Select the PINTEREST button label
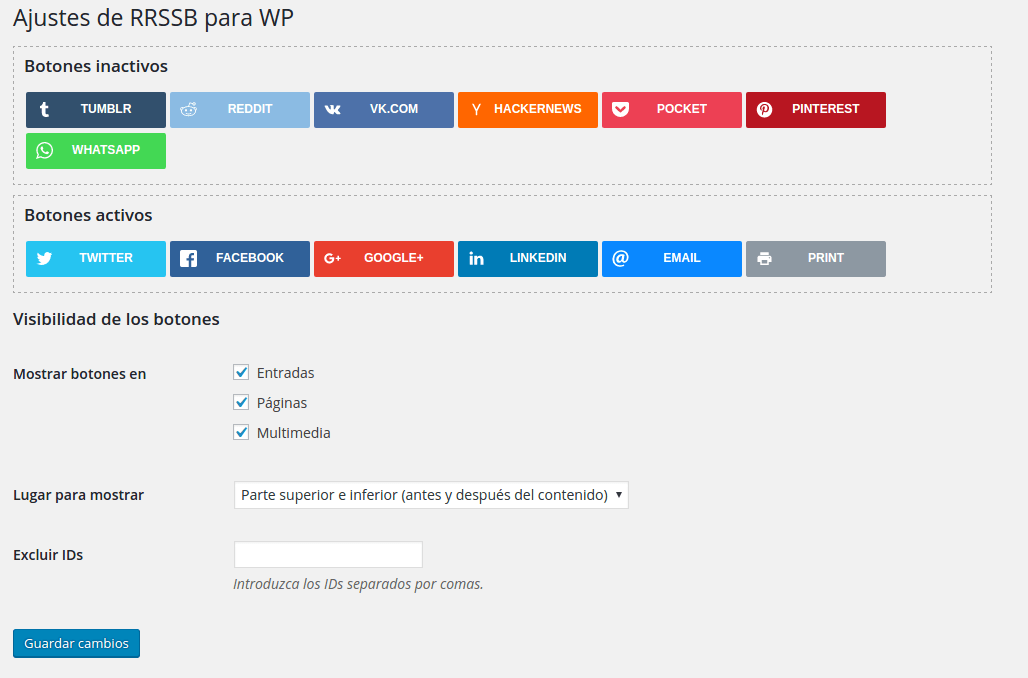 click(x=825, y=109)
